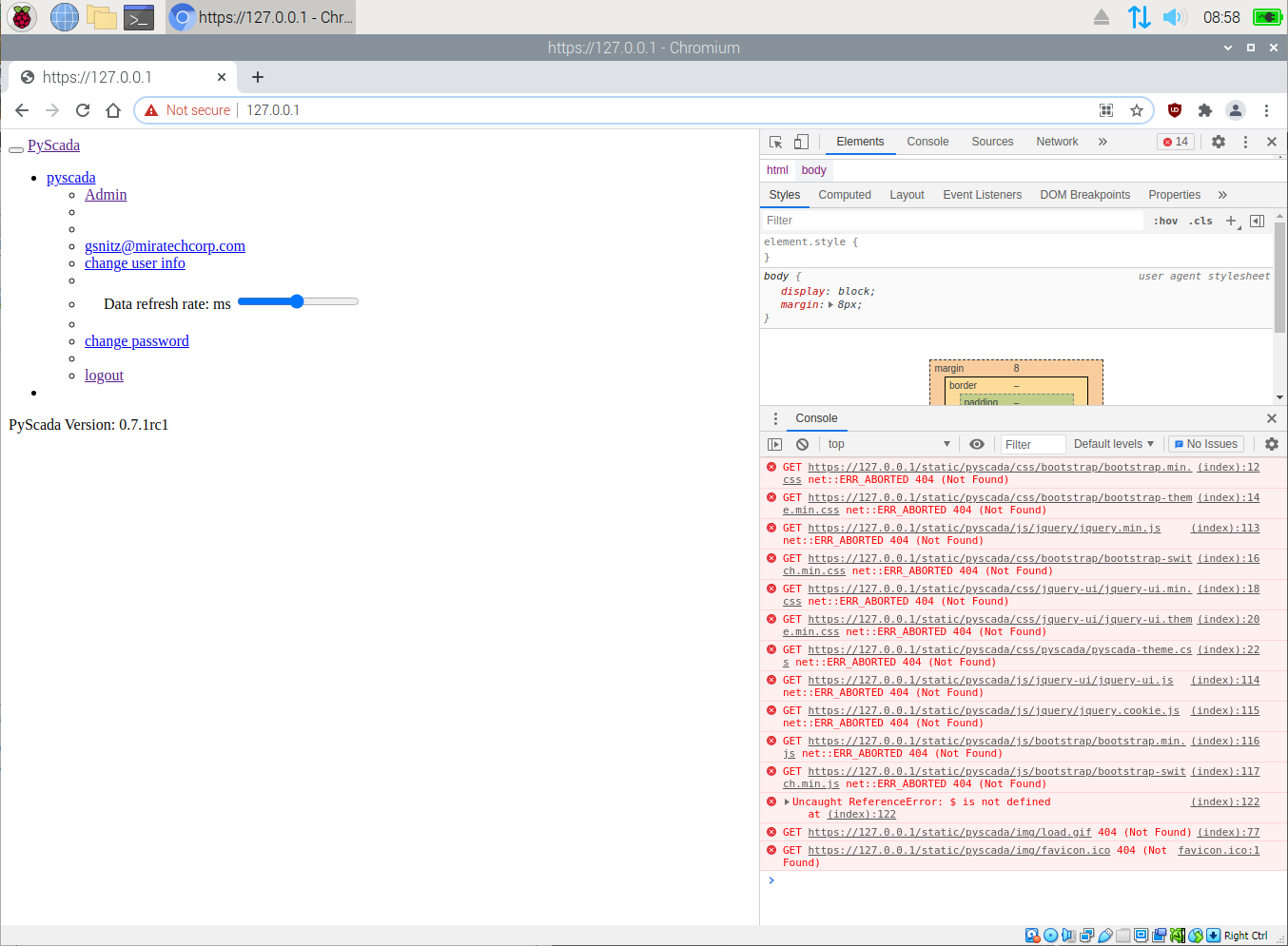Click the error count badge showing 14
Image resolution: width=1288 pixels, height=946 pixels.
(1176, 141)
